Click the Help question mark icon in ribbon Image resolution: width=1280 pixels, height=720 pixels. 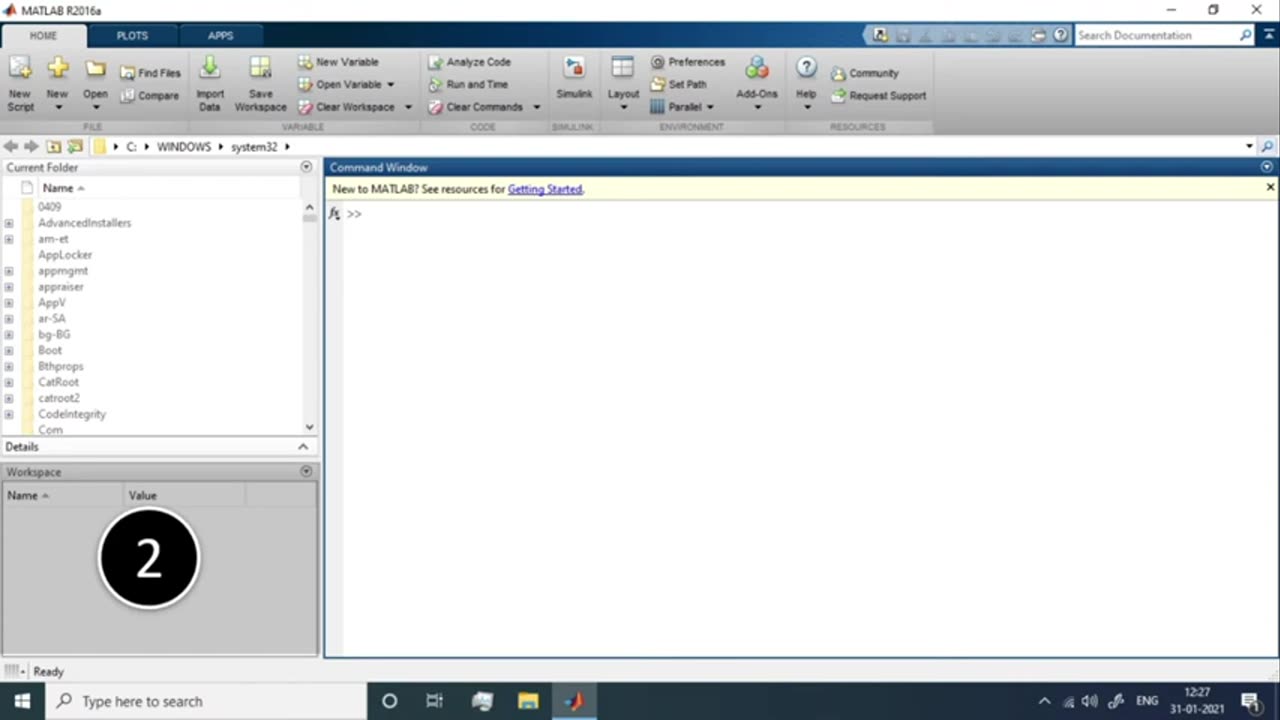click(x=806, y=68)
